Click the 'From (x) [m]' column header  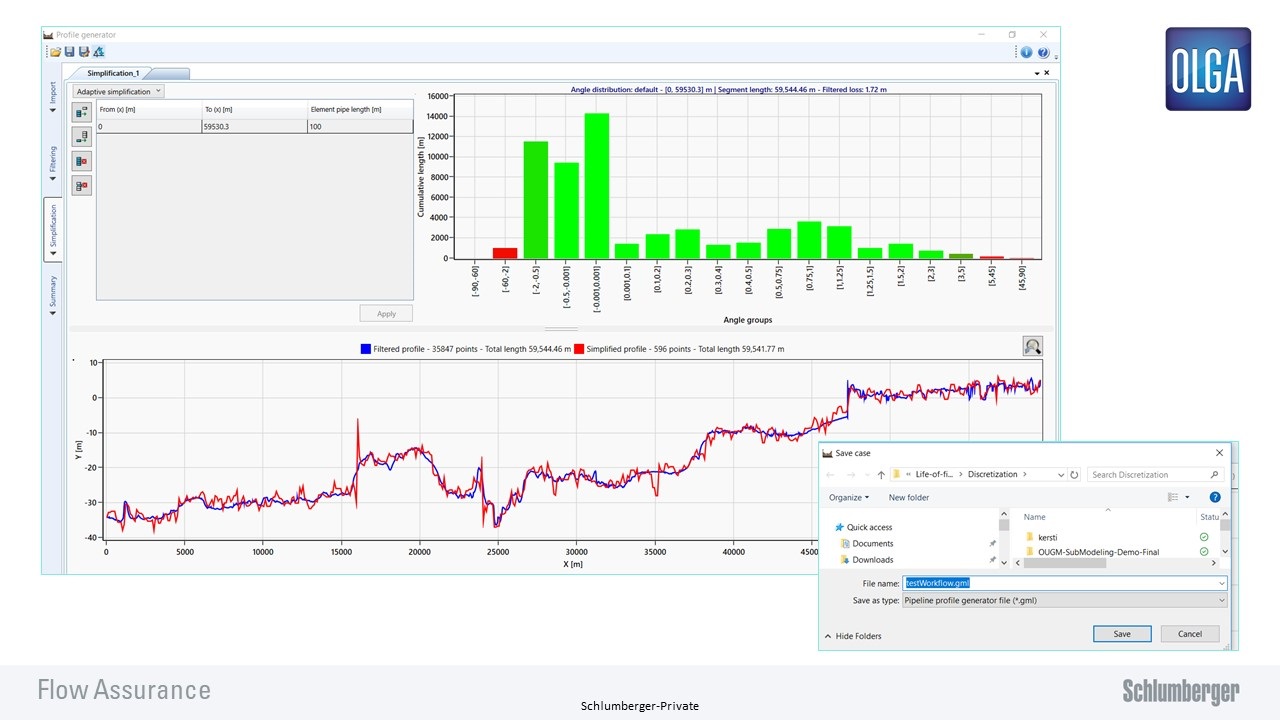(149, 109)
